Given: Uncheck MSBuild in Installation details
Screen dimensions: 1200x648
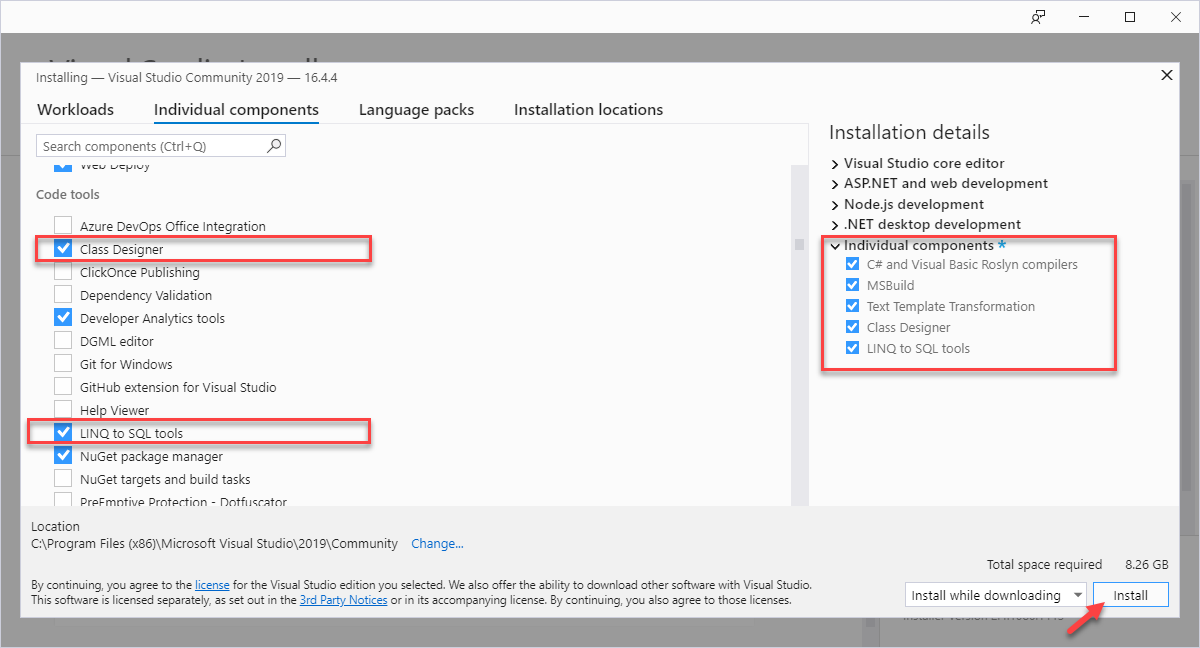Looking at the screenshot, I should point(852,285).
